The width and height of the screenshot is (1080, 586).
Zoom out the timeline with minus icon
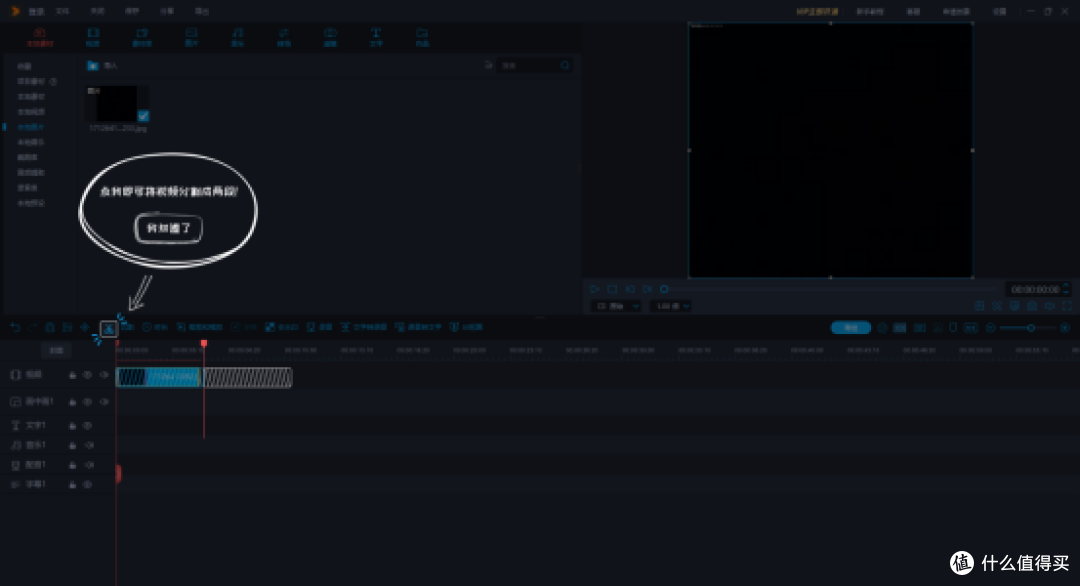(x=990, y=328)
